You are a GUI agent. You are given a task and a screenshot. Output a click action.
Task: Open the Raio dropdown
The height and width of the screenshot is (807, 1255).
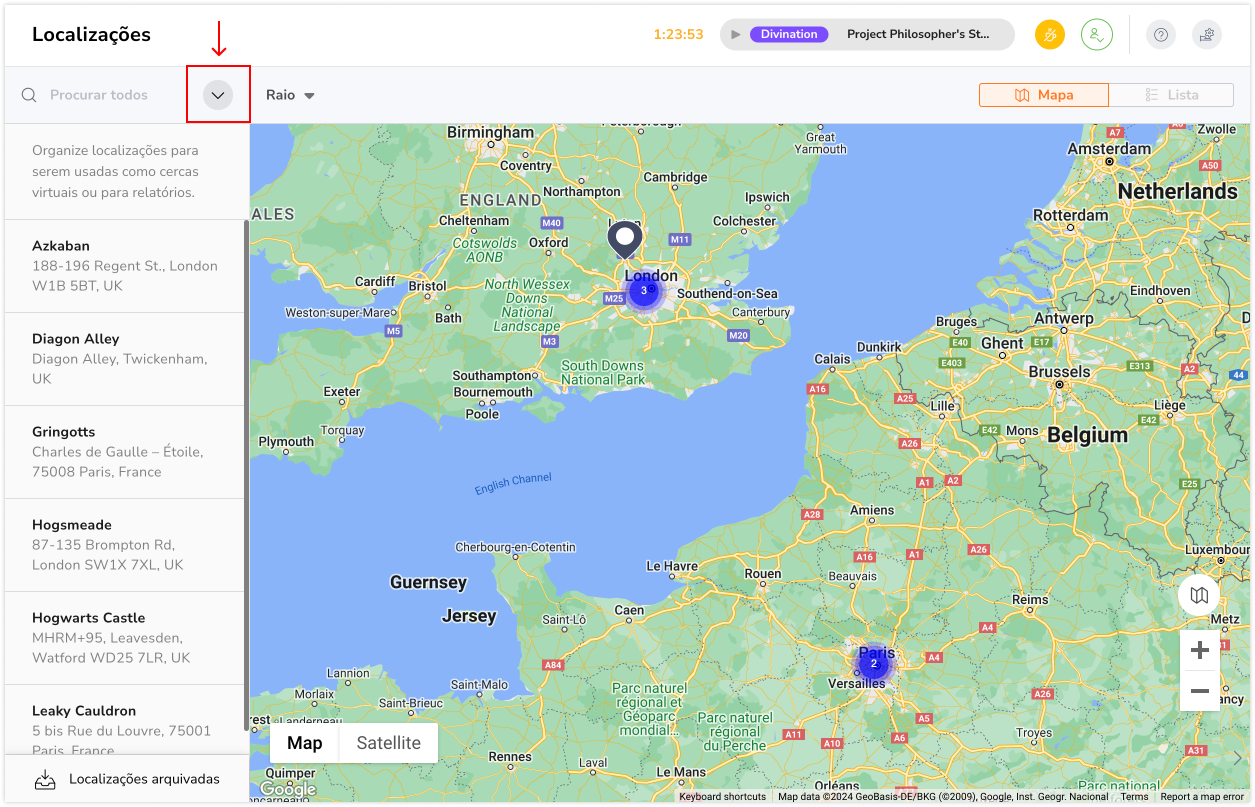coord(290,95)
